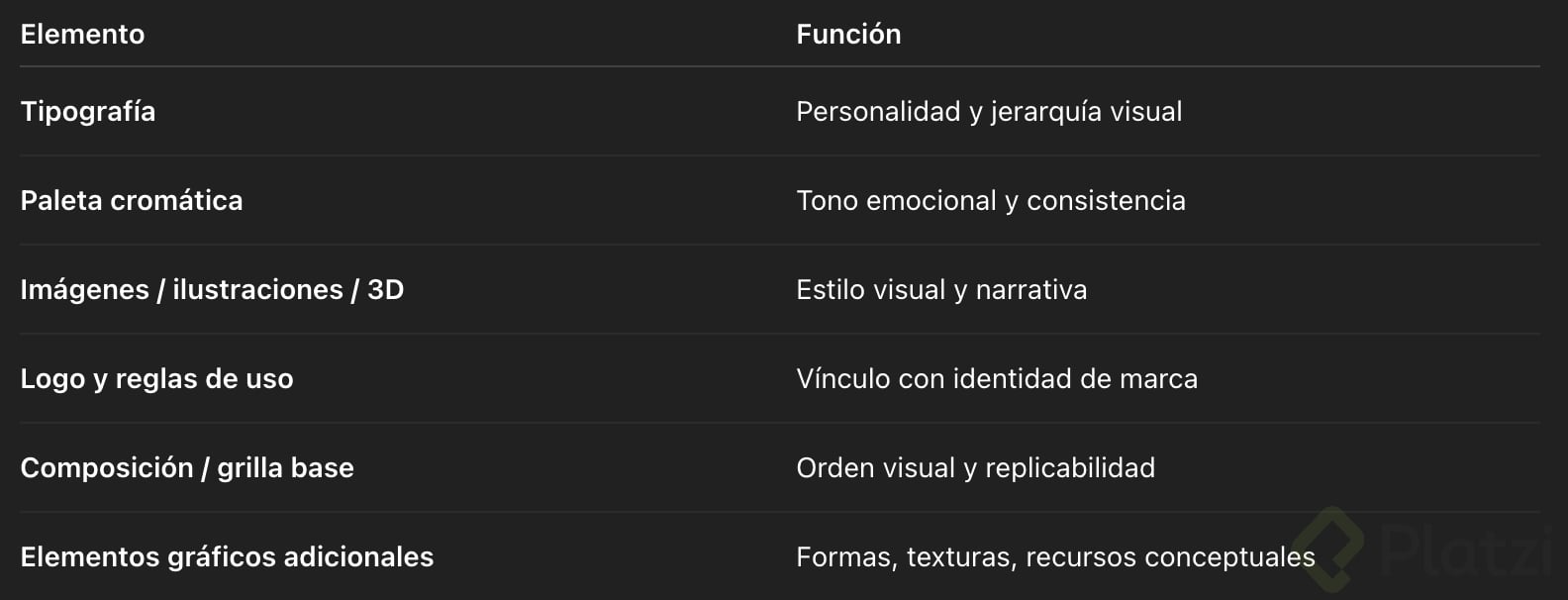This screenshot has height=600, width=1568.
Task: Click Tono emocional y consistencia text
Action: [991, 201]
